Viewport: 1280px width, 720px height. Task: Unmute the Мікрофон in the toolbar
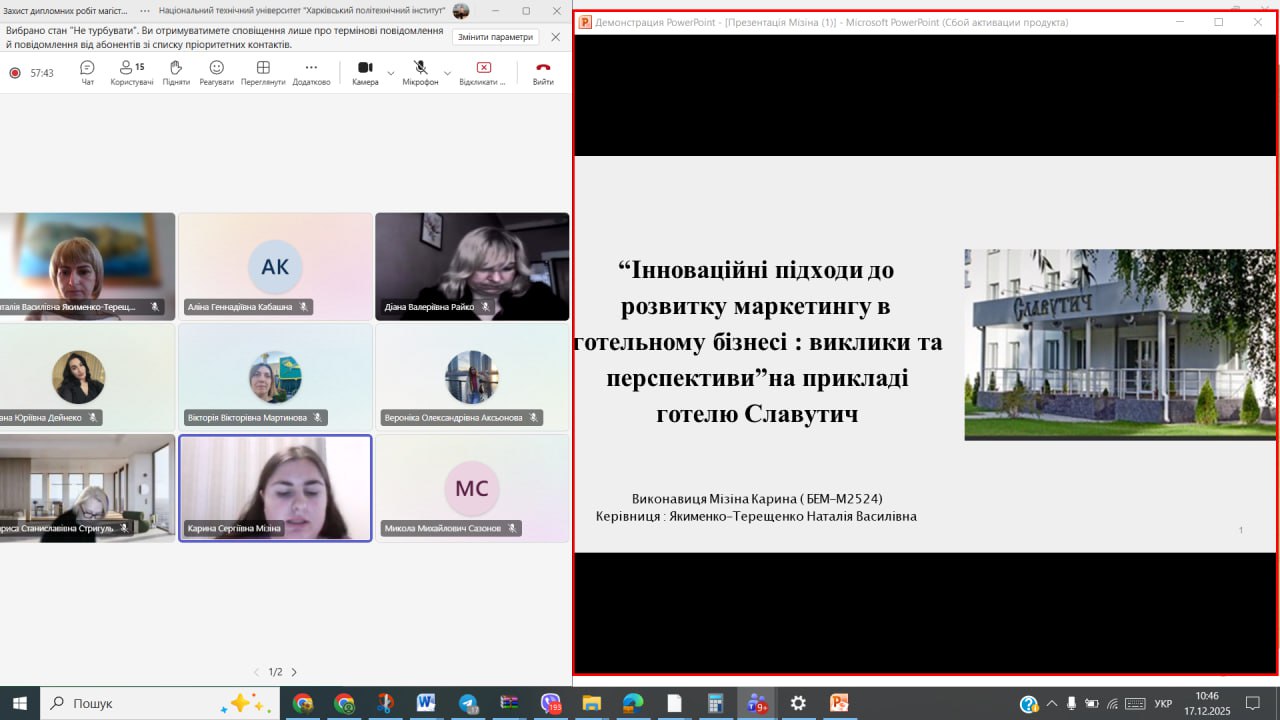click(420, 72)
